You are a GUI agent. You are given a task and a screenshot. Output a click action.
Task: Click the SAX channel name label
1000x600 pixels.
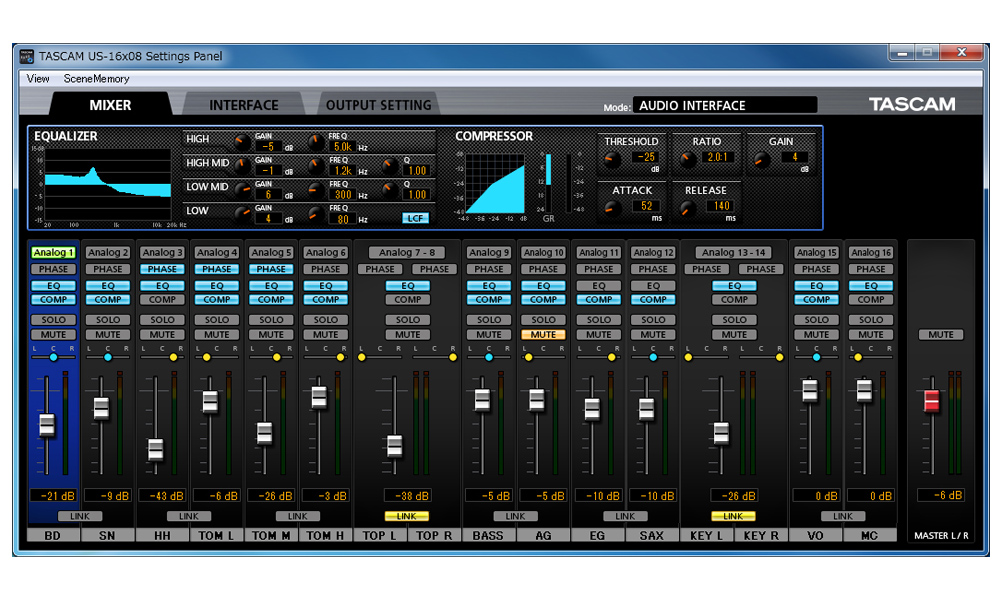click(652, 536)
